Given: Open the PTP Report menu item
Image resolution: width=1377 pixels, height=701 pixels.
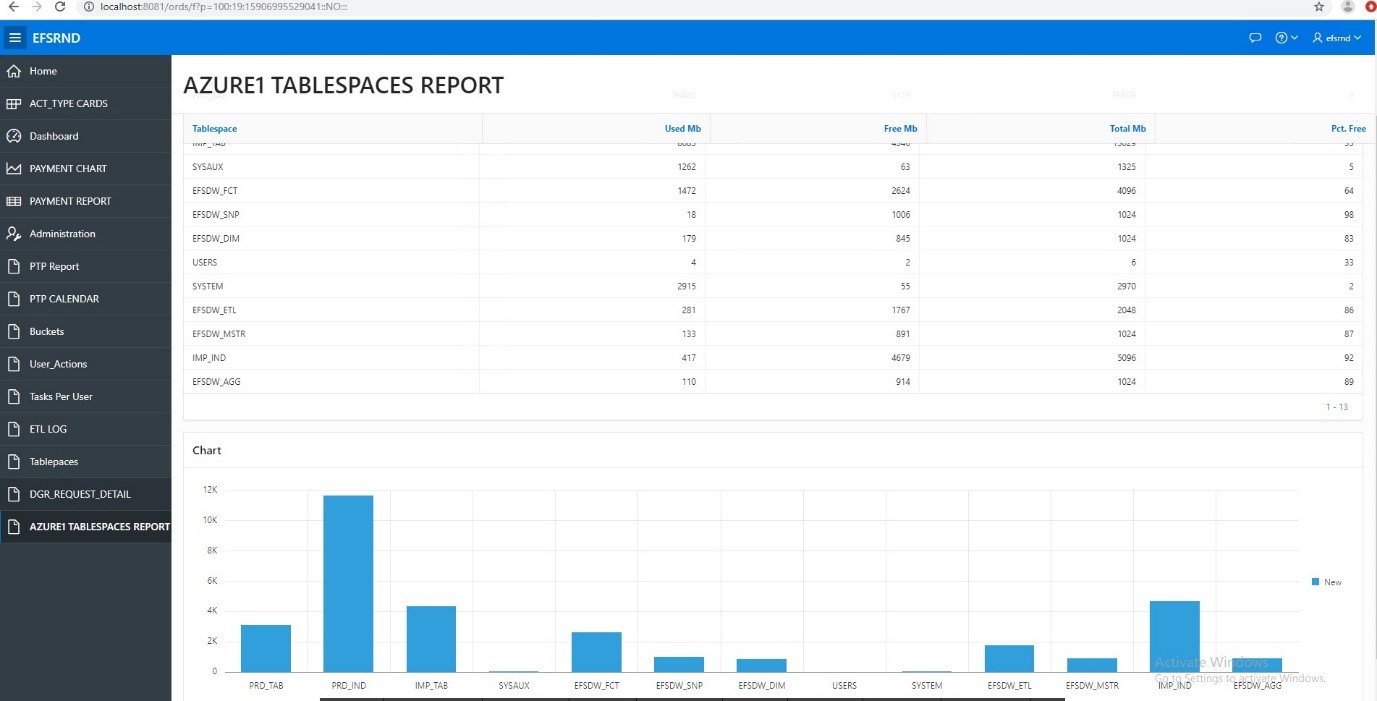Looking at the screenshot, I should [54, 267].
